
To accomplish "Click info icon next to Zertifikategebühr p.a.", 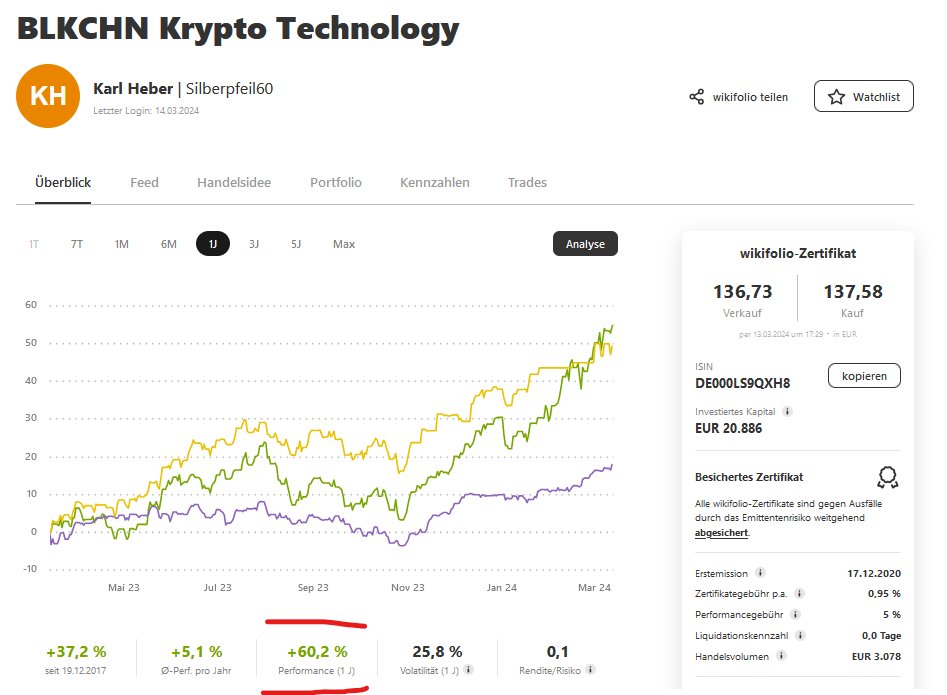I will pos(799,594).
